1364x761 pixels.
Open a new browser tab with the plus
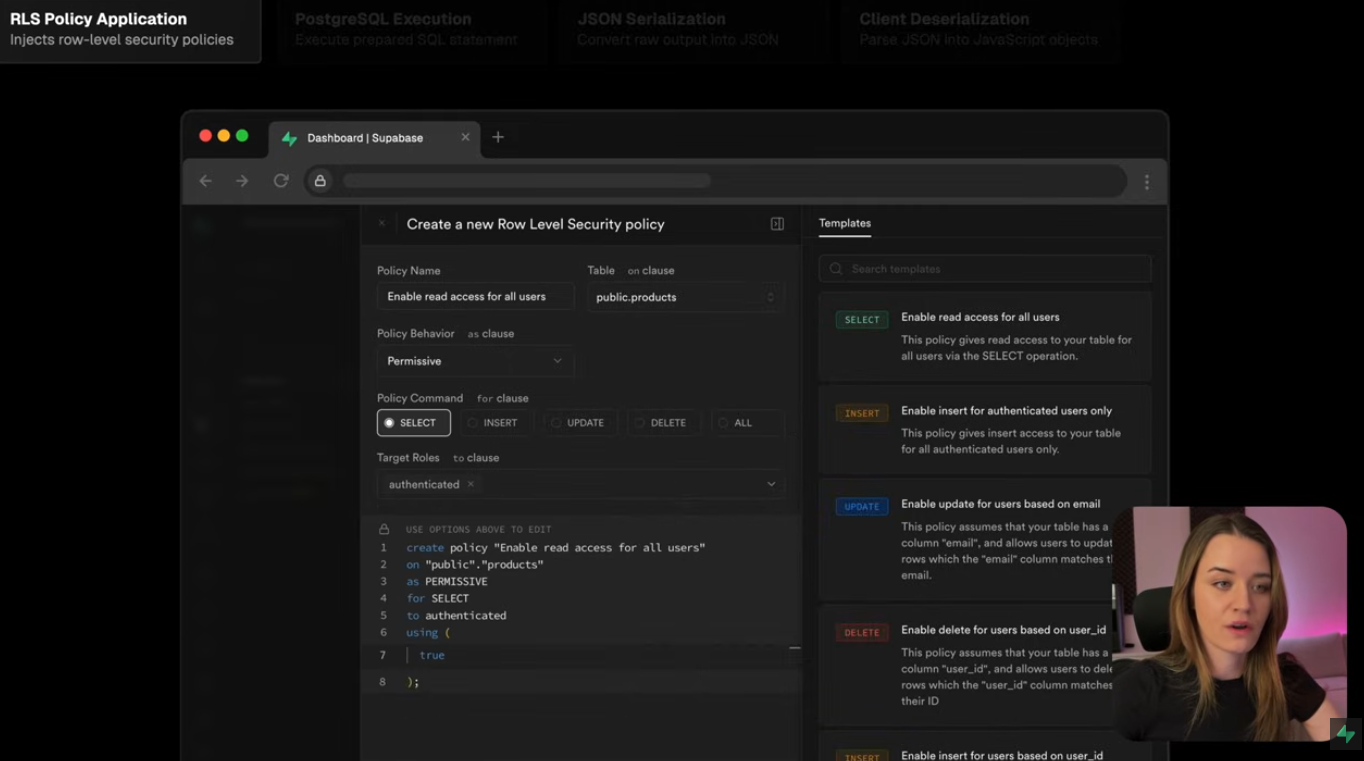point(498,137)
